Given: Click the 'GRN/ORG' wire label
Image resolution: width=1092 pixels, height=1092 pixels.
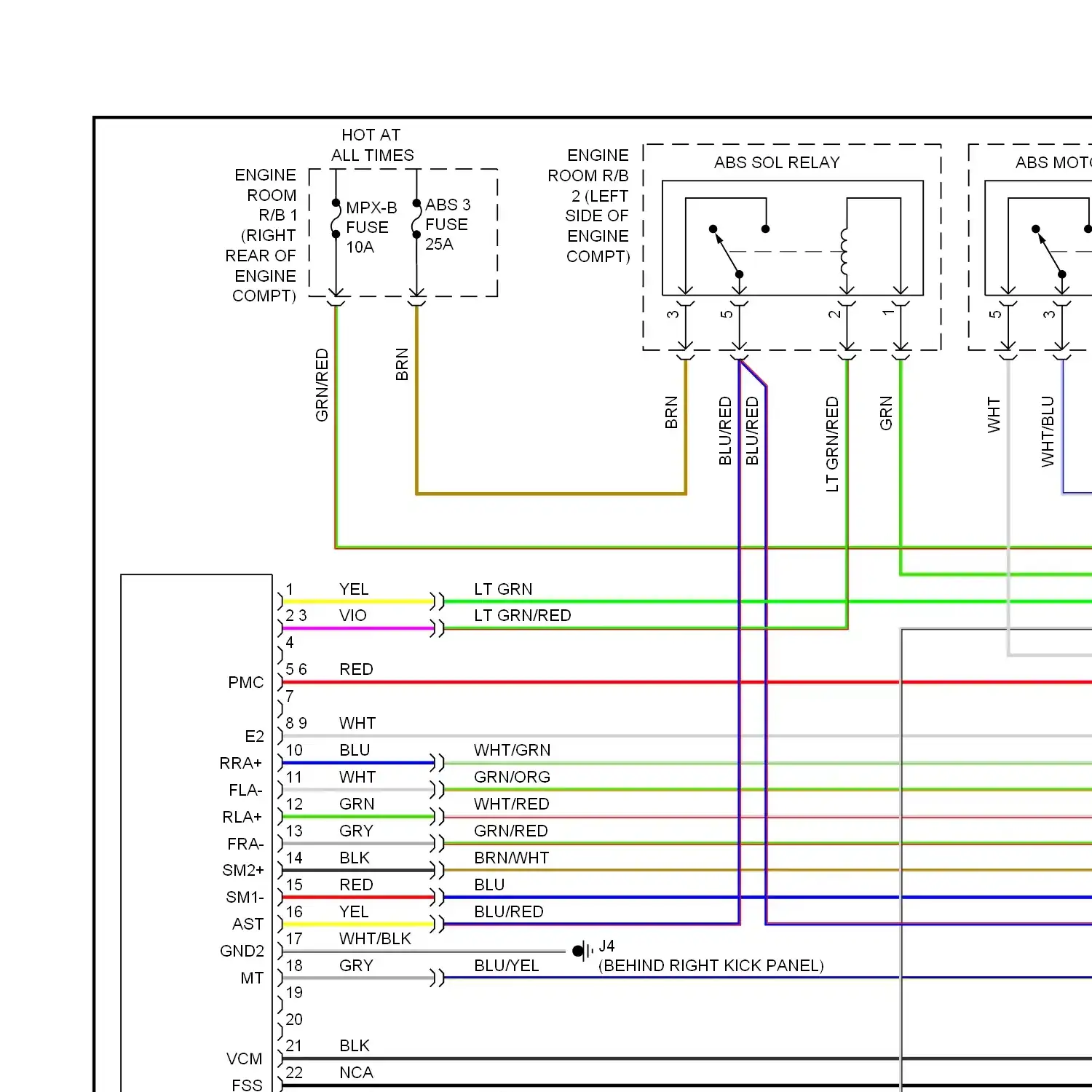Looking at the screenshot, I should click(513, 777).
